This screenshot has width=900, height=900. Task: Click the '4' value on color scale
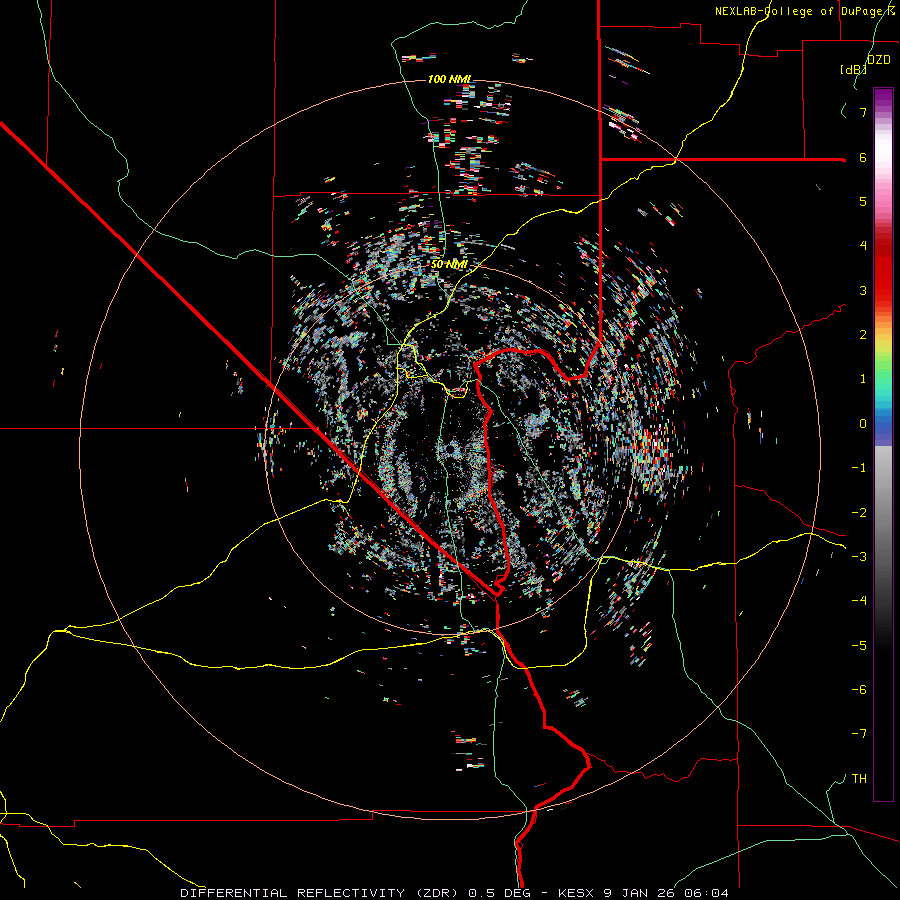[863, 246]
